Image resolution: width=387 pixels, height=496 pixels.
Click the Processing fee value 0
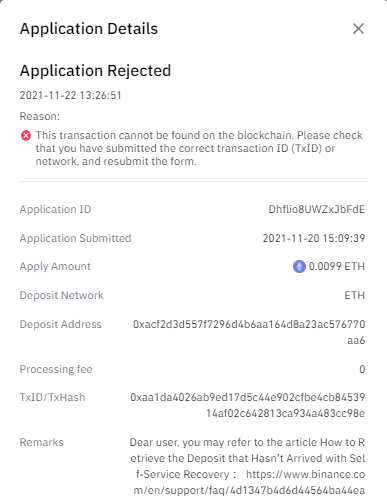362,369
